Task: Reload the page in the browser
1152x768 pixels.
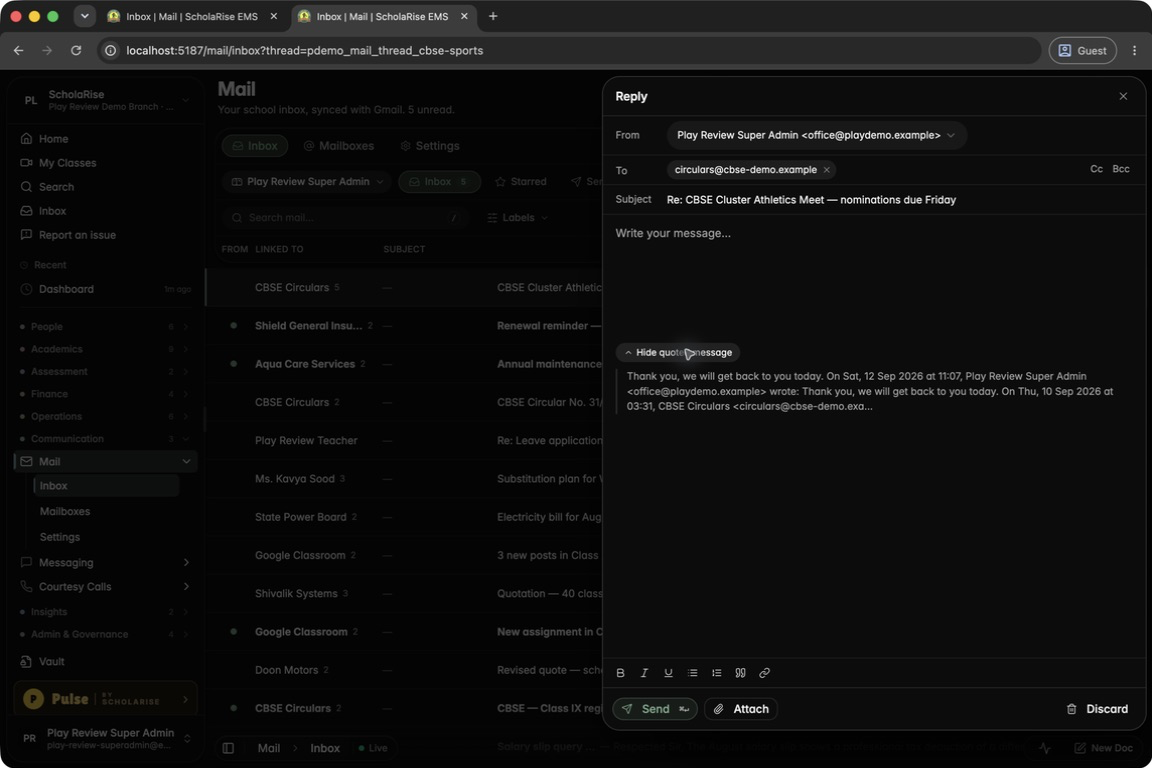Action: coord(76,51)
